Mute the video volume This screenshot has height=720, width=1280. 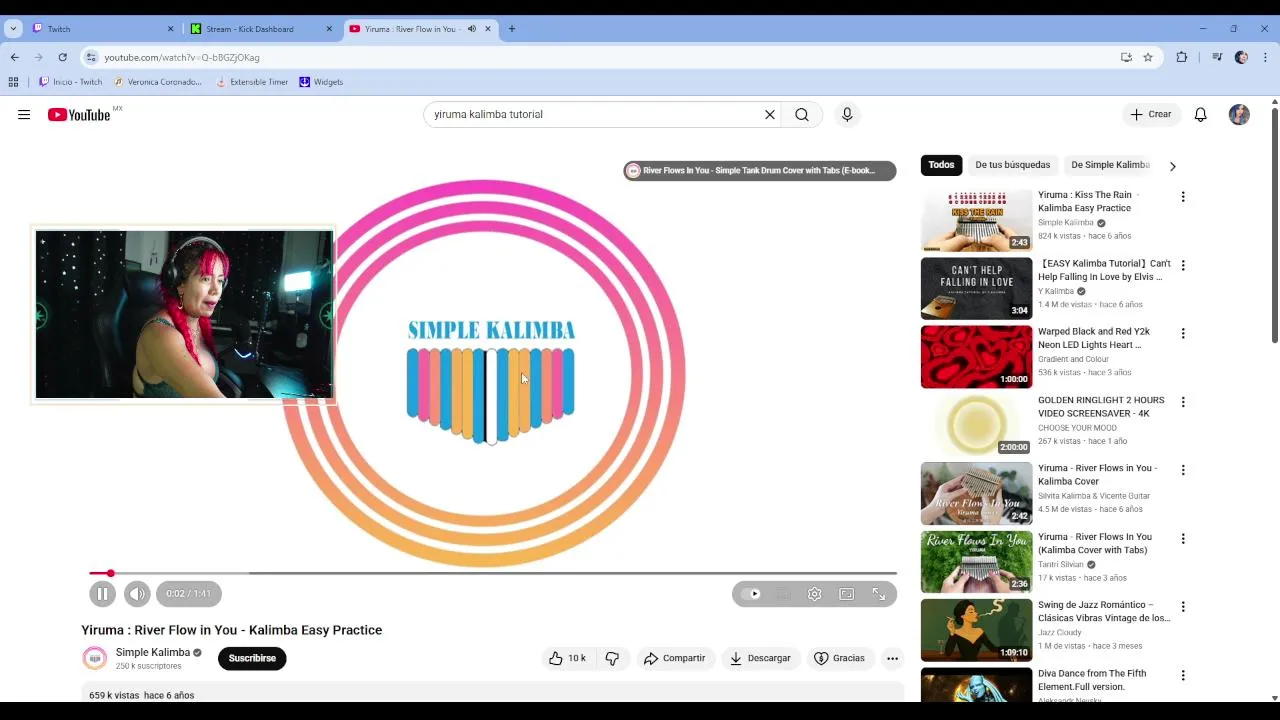pyautogui.click(x=137, y=594)
